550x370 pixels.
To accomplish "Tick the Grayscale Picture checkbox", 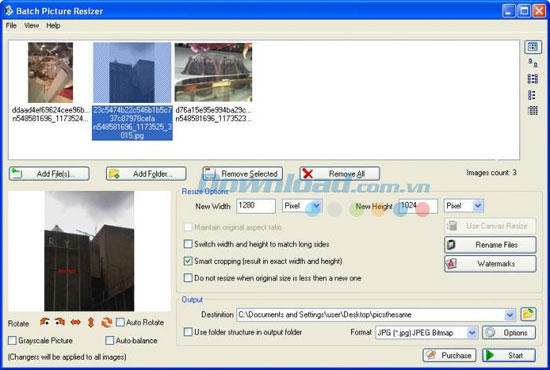I will click(x=12, y=340).
